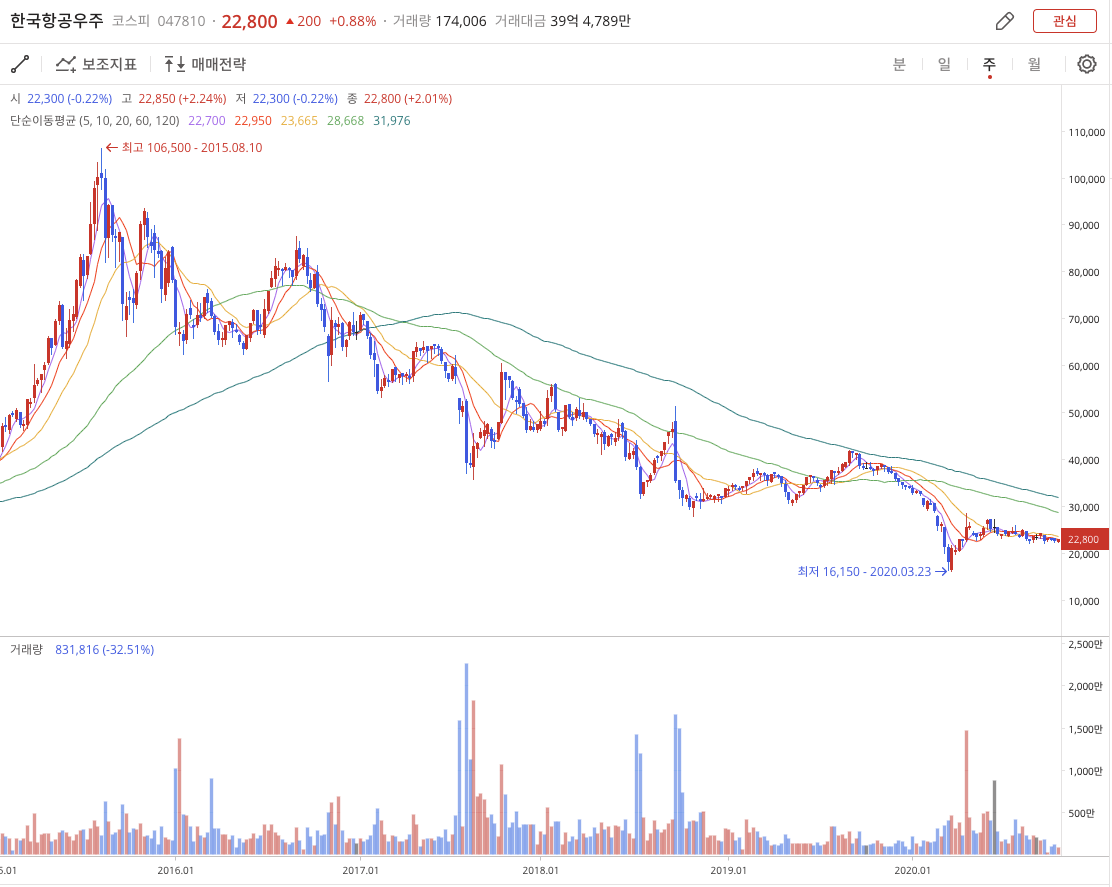Image resolution: width=1112 pixels, height=887 pixels.
Task: Click 거래량 174,006 in header
Action: click(x=440, y=21)
